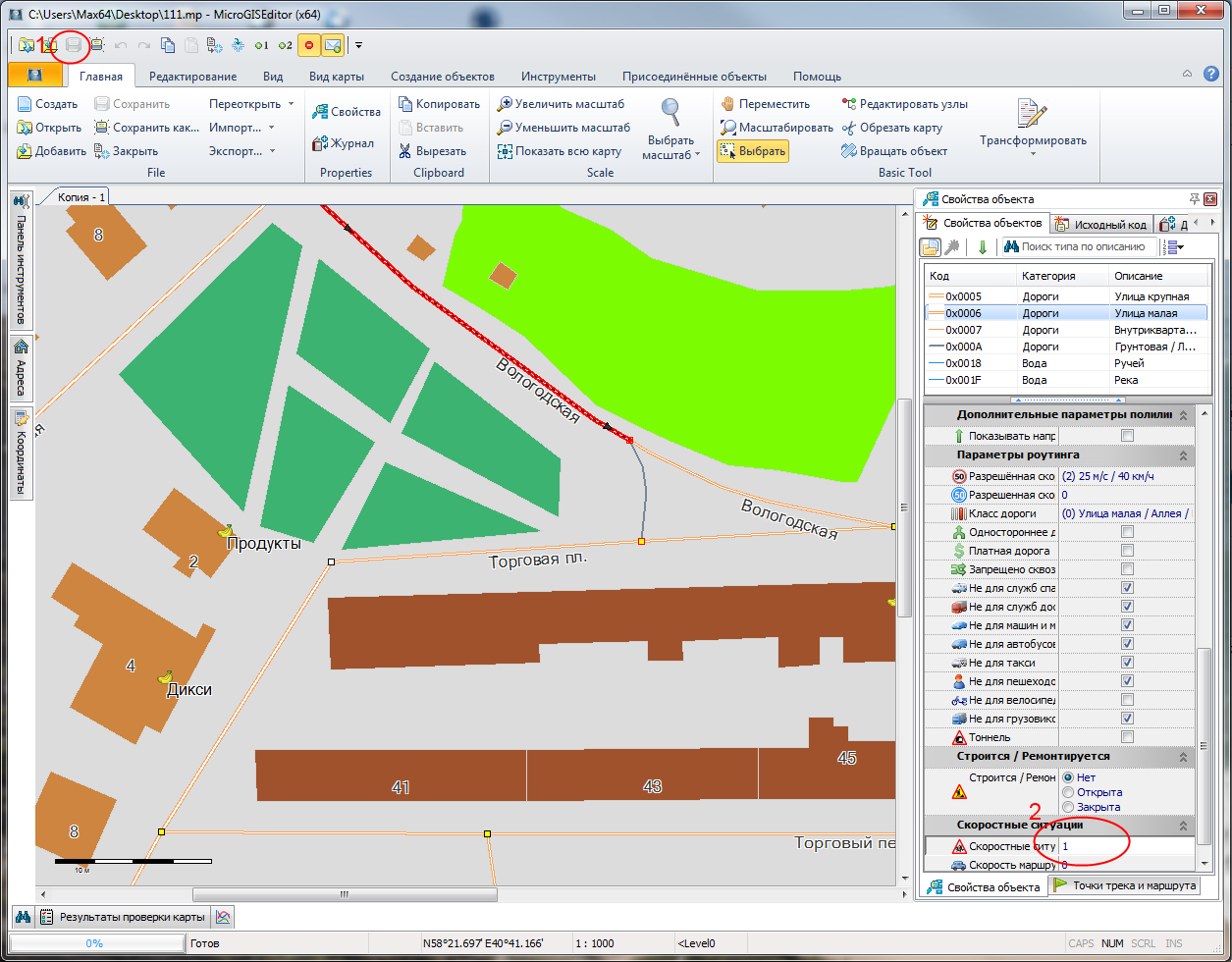Click the Rotate object tool

894,151
